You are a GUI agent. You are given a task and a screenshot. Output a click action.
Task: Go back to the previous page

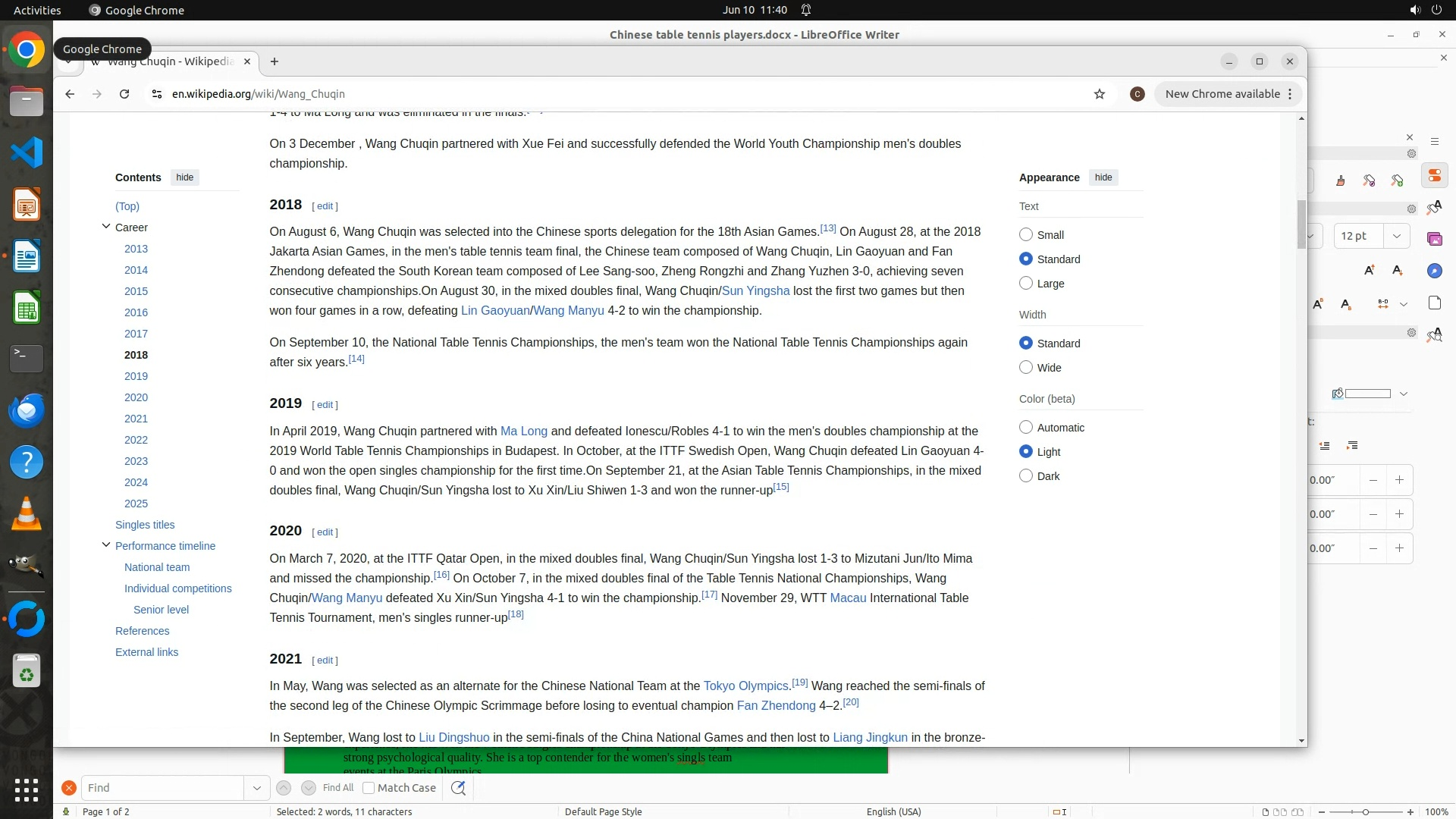[70, 94]
